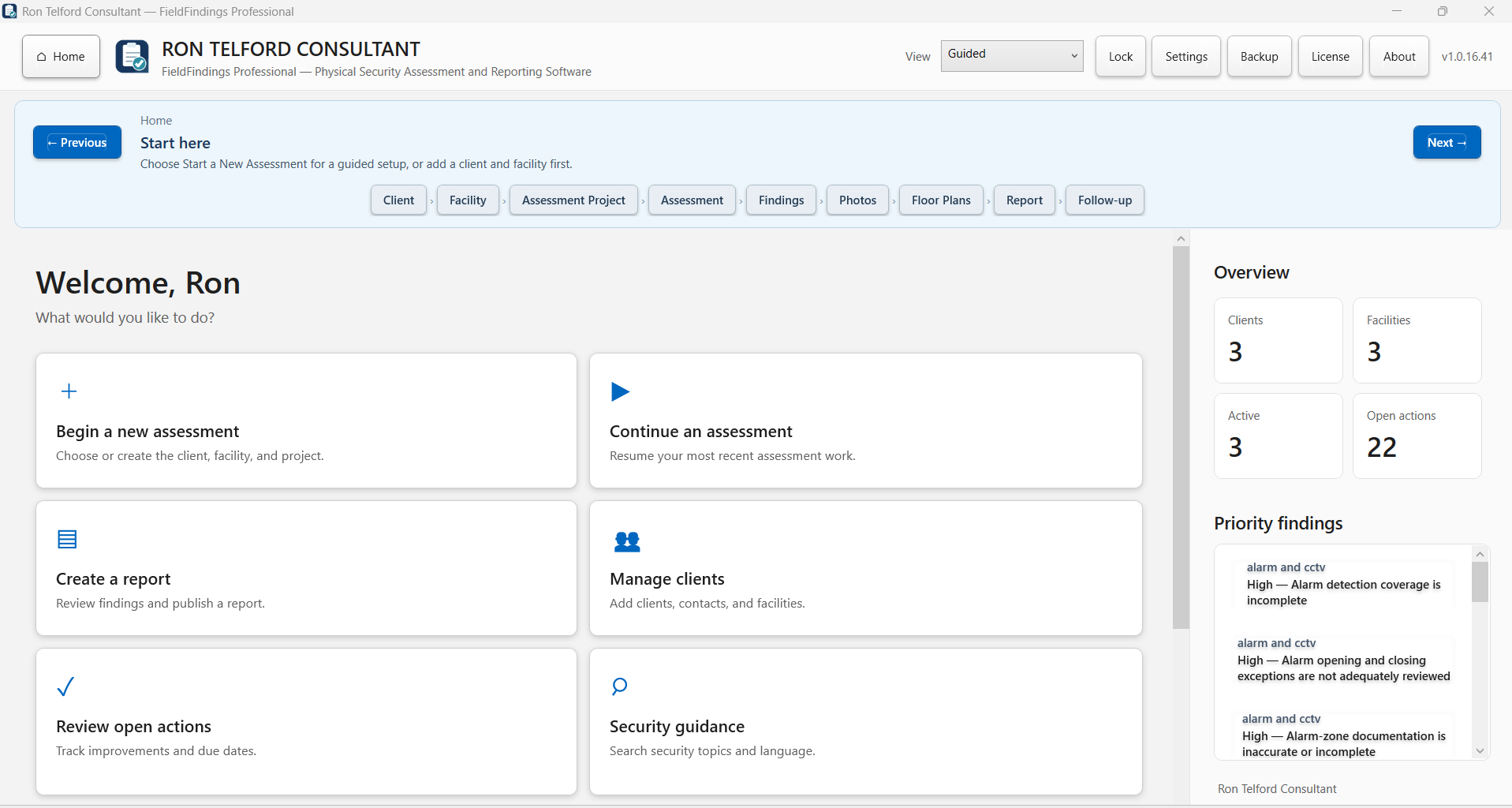Click the Previous navigation button
Screen dimensions: 1512x808
click(77, 142)
